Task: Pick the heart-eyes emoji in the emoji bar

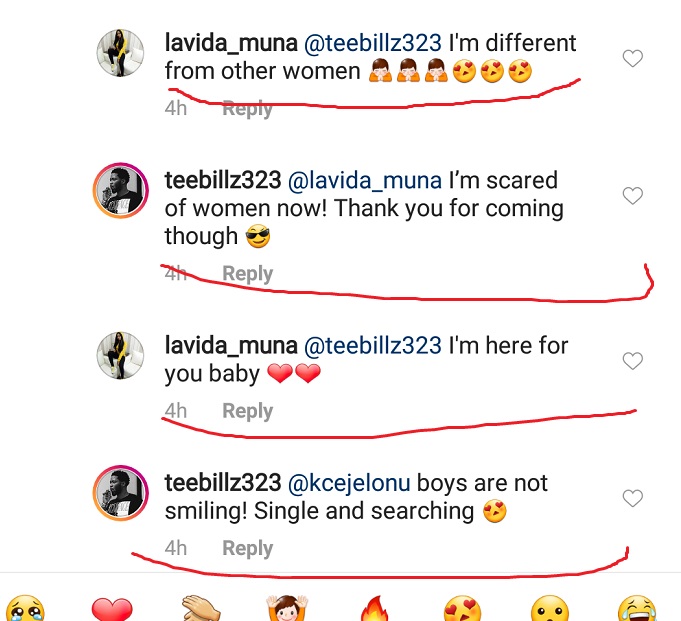Action: tap(463, 607)
